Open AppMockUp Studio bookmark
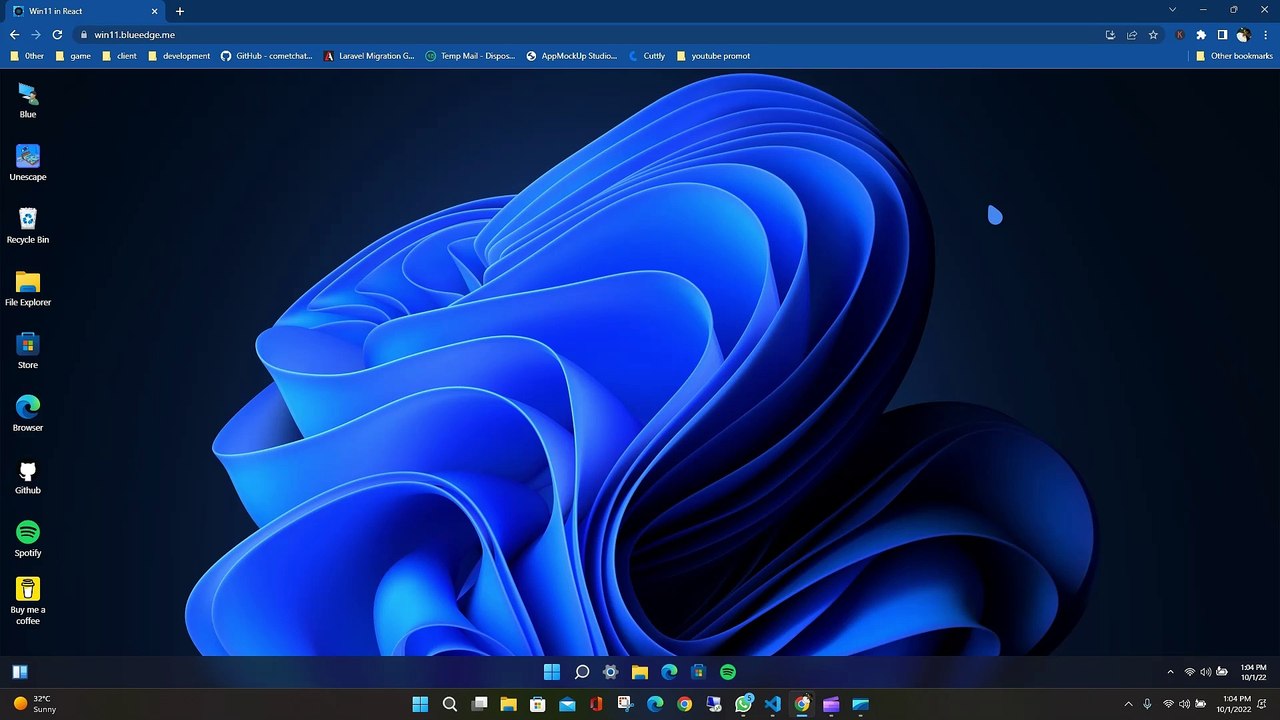1280x720 pixels. tap(572, 56)
